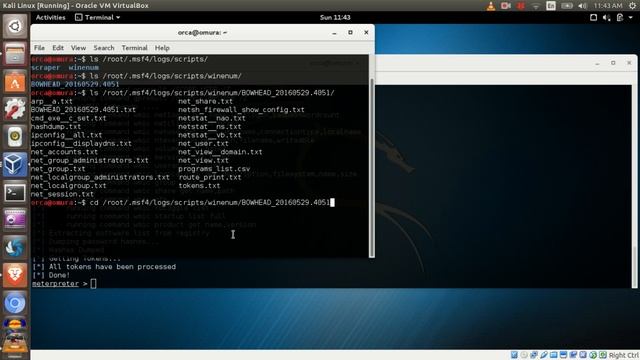Click the screen recorder camera tray icon

click(x=506, y=6)
